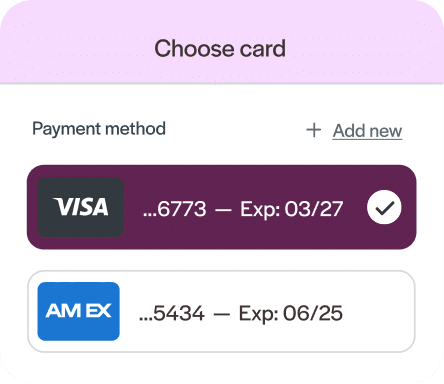Click the plus icon beside Add new

[x=314, y=130]
